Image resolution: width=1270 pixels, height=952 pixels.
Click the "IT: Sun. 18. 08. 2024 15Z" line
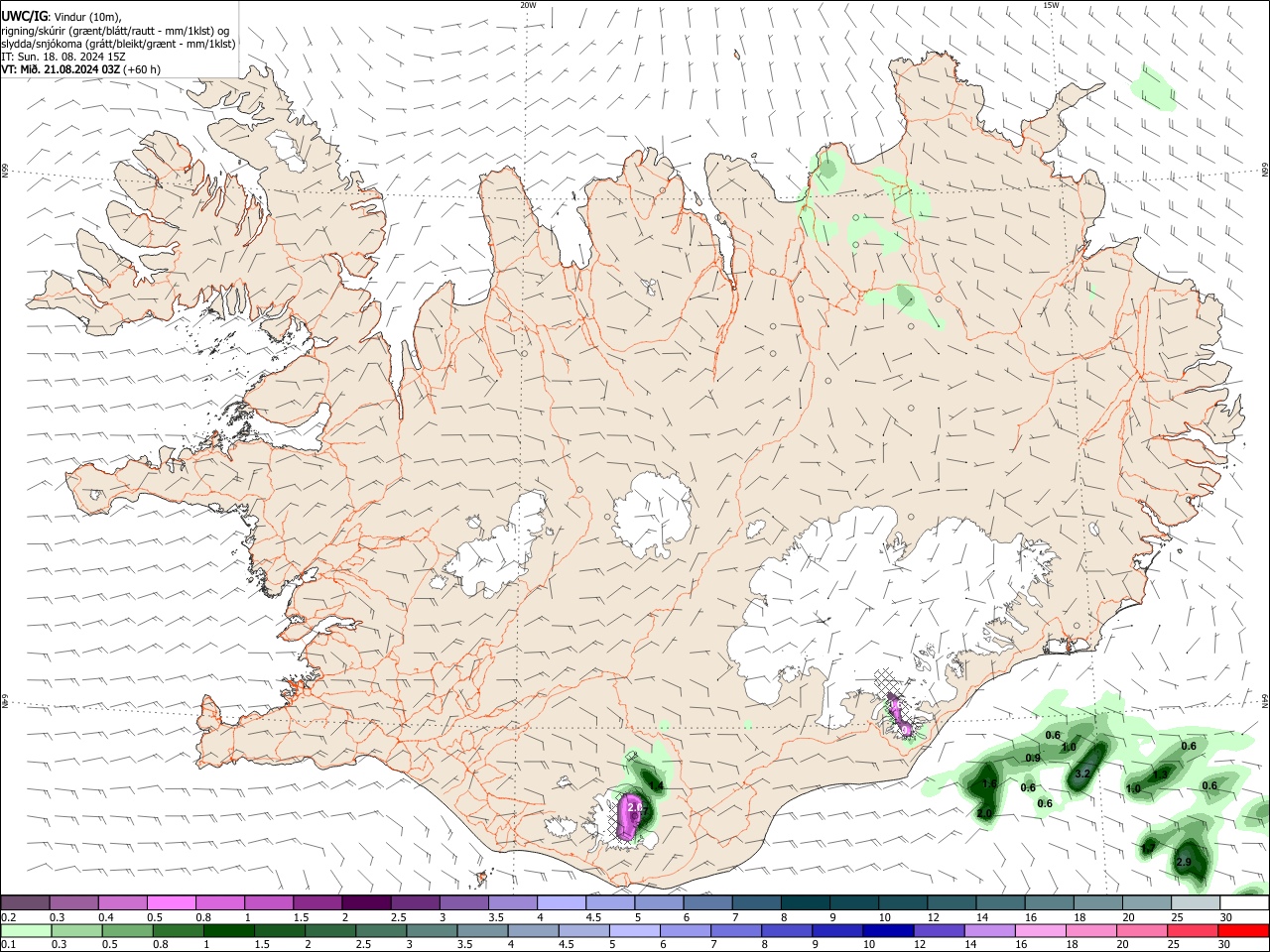[63, 57]
